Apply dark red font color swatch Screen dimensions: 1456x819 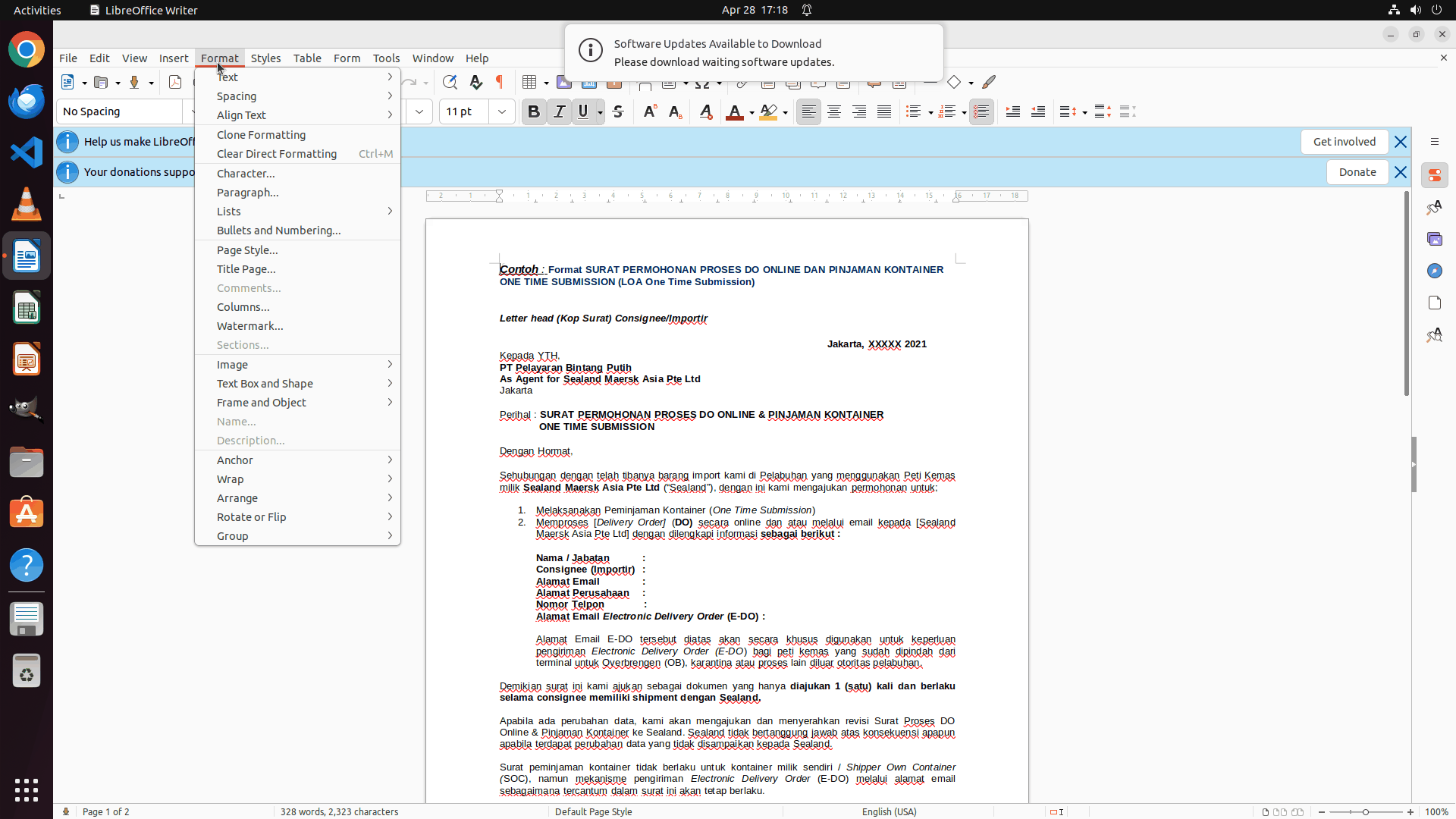733,112
